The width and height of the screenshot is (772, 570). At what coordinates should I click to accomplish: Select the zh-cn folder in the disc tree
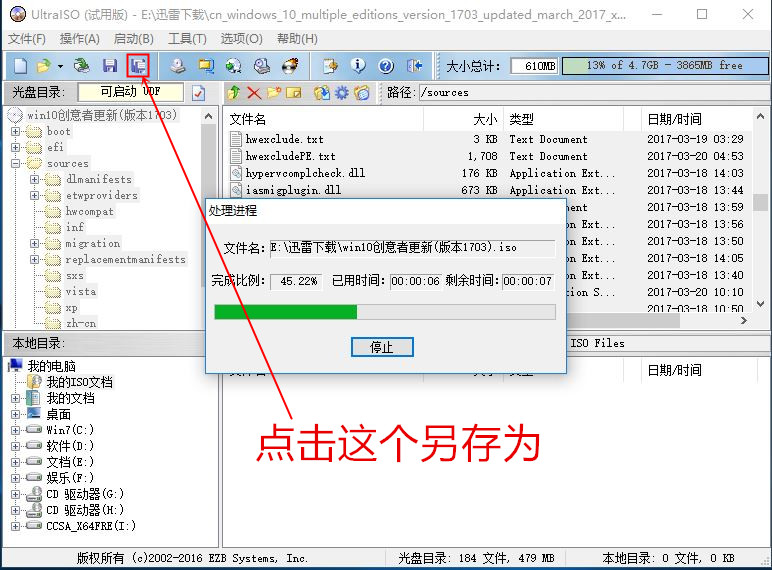(81, 323)
